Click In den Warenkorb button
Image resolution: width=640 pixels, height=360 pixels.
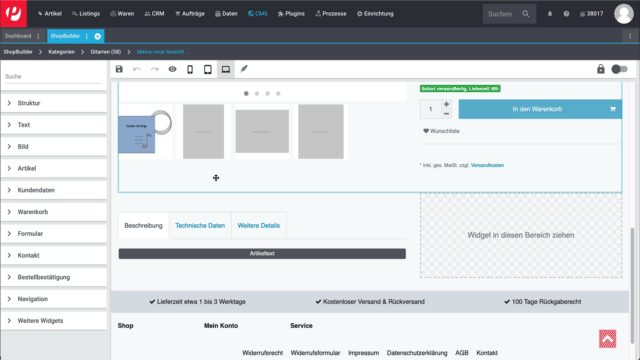[540, 109]
